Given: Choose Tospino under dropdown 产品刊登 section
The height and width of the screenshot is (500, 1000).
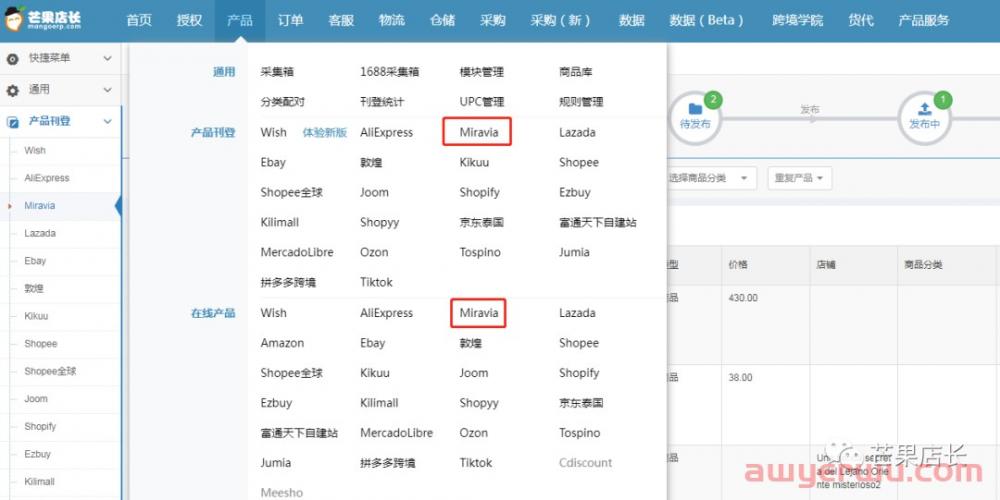Looking at the screenshot, I should coord(480,253).
